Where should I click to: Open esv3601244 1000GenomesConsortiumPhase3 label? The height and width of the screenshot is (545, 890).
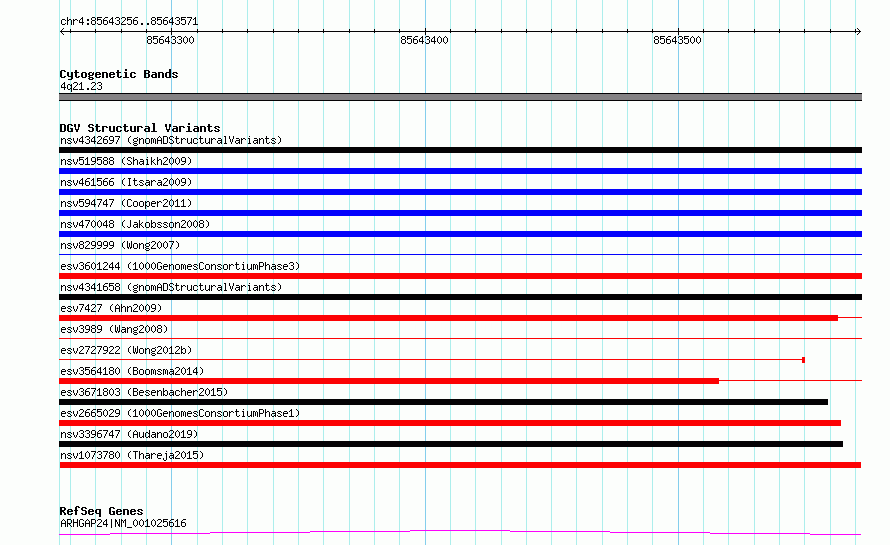tap(180, 266)
